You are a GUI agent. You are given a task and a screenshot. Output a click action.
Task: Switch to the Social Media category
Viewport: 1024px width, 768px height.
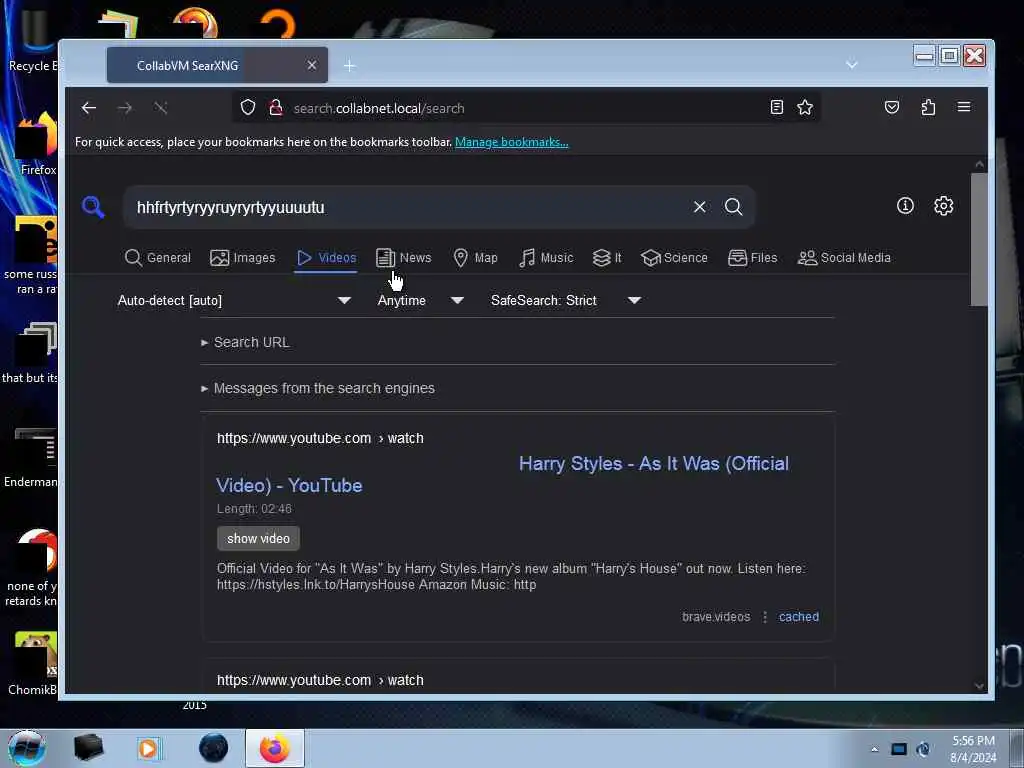tap(844, 257)
